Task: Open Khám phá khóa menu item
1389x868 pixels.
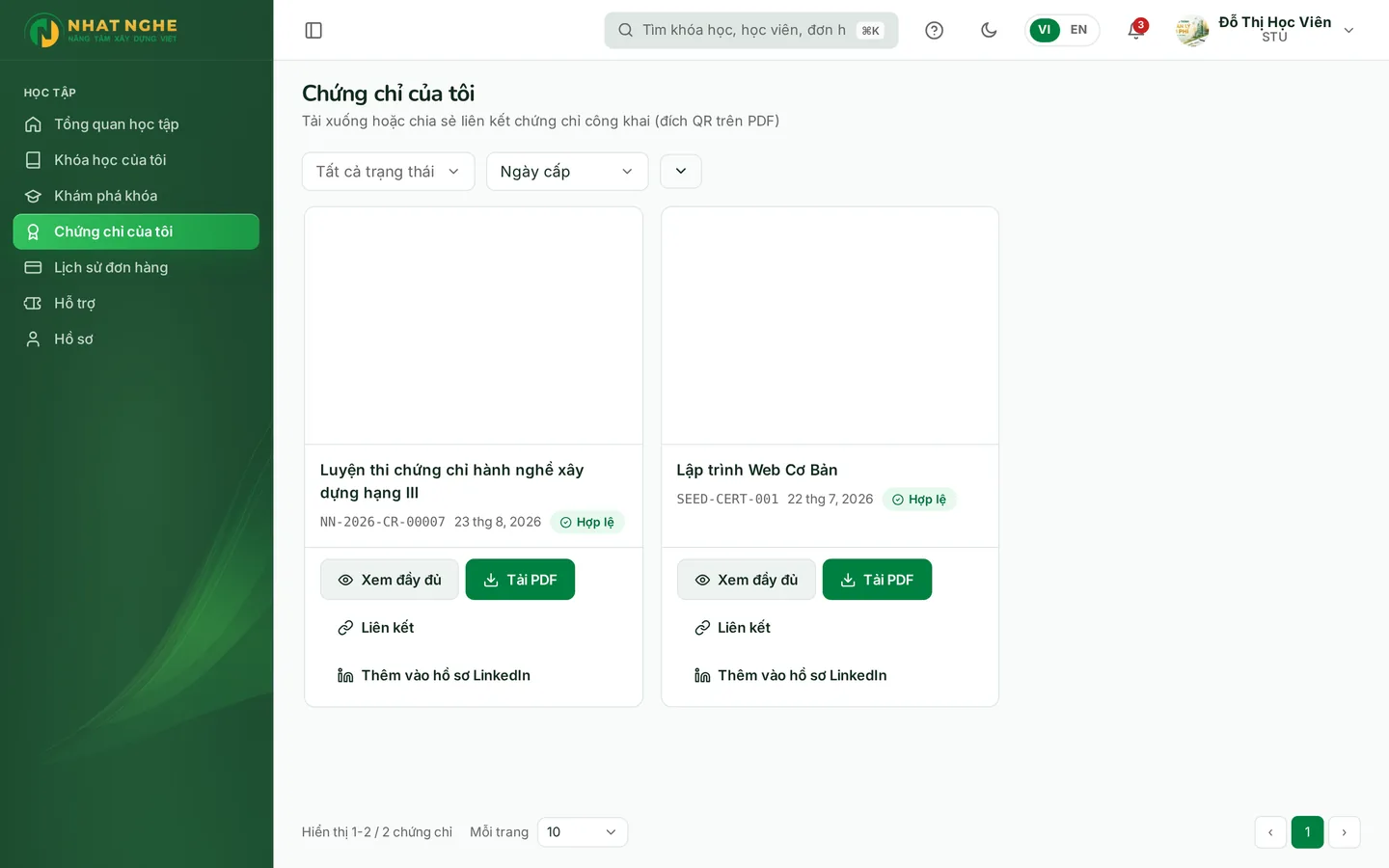Action: click(136, 196)
